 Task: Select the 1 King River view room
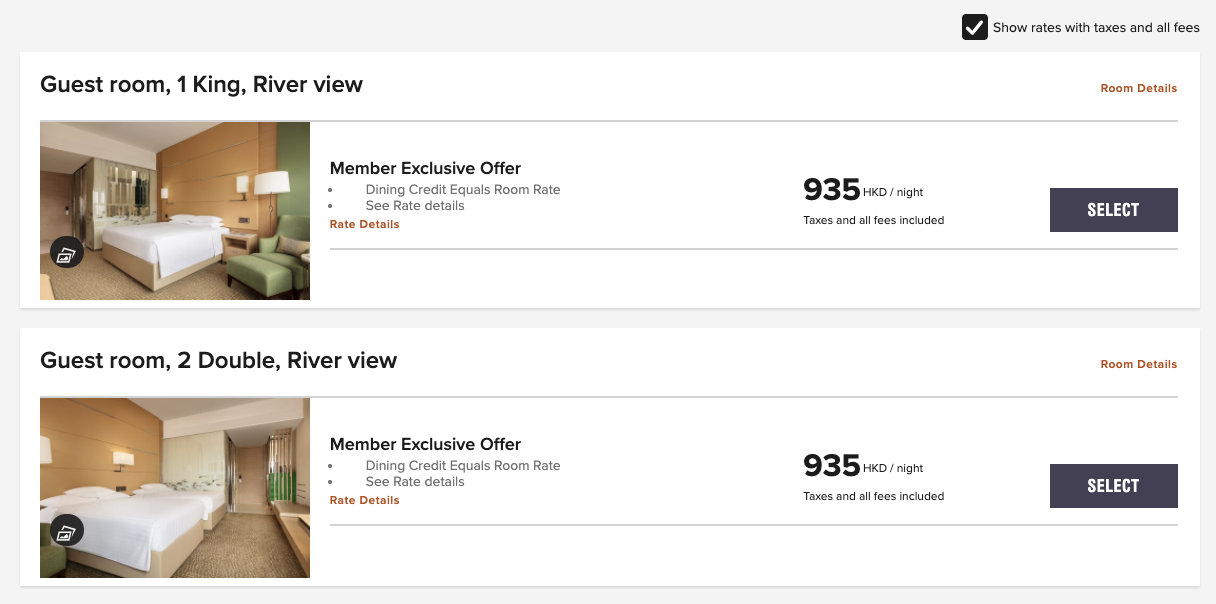[x=1114, y=210]
